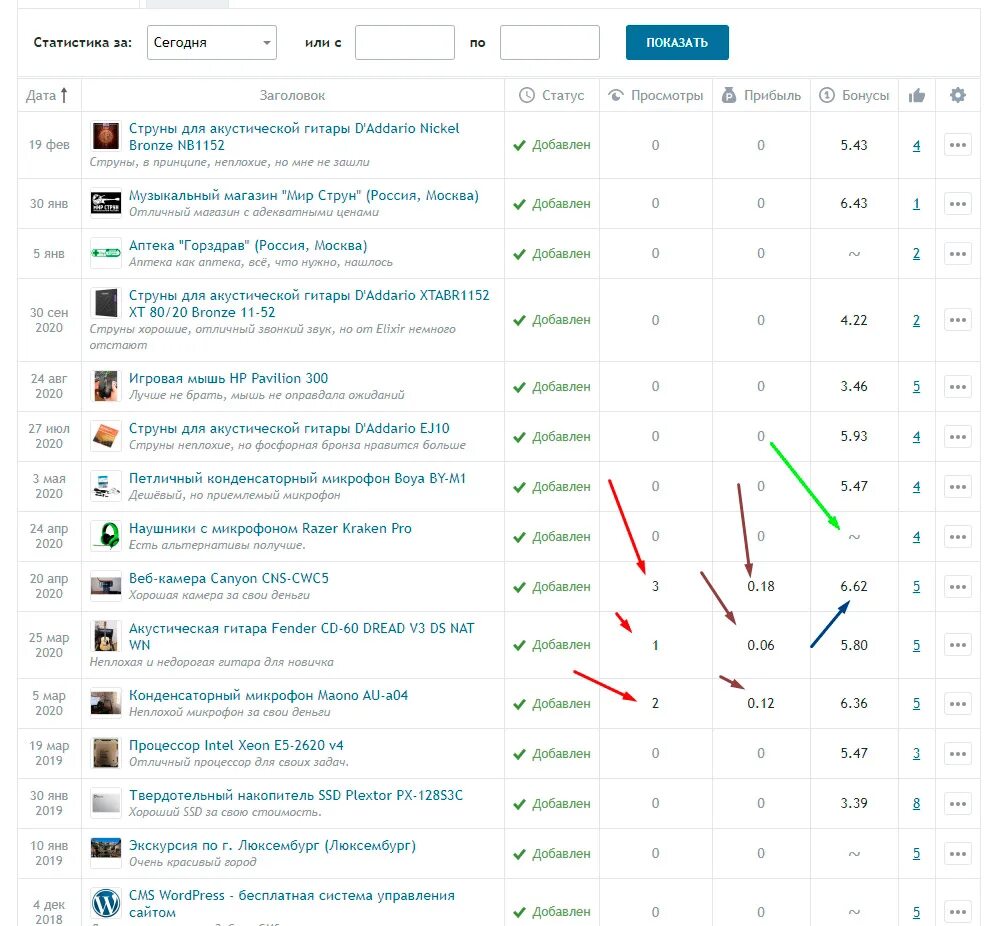Click the Заголовок column header
This screenshot has width=1005, height=926.
coord(292,95)
